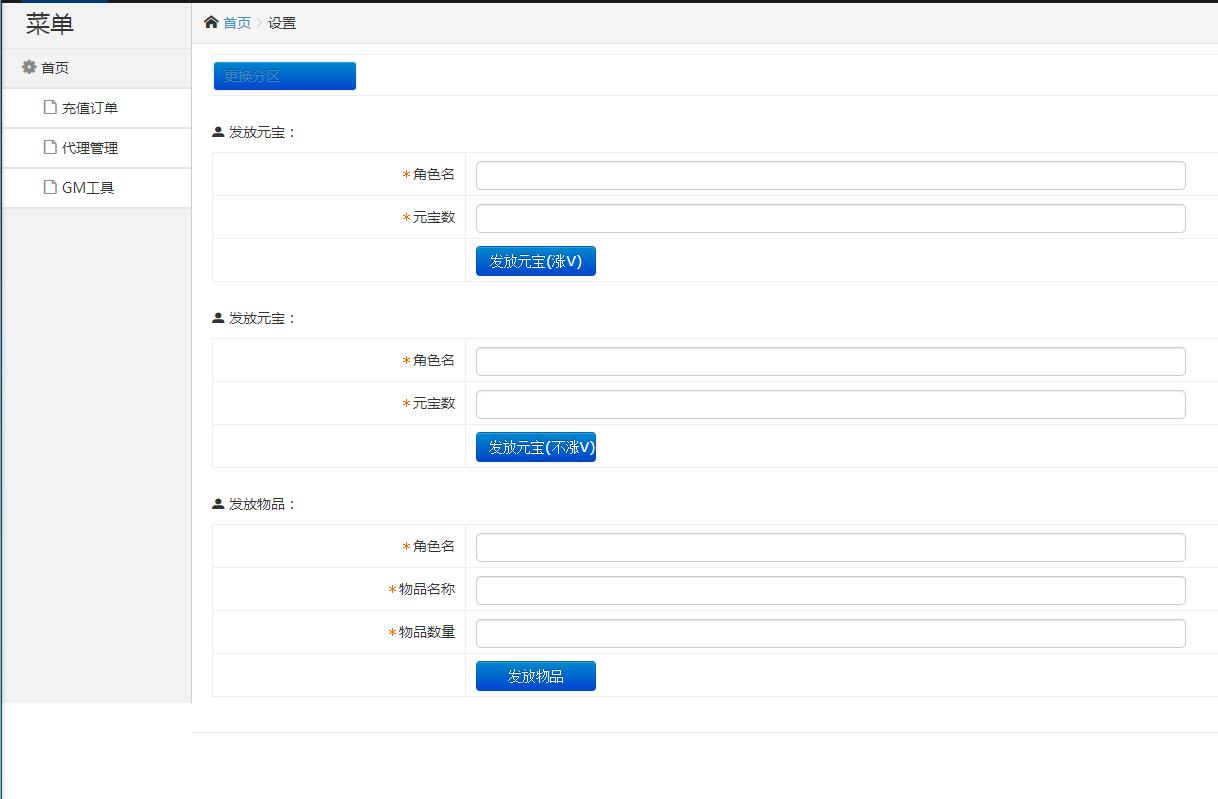The height and width of the screenshot is (799, 1218).
Task: Click the home icon in the breadcrumb bar
Action: pyautogui.click(x=210, y=21)
